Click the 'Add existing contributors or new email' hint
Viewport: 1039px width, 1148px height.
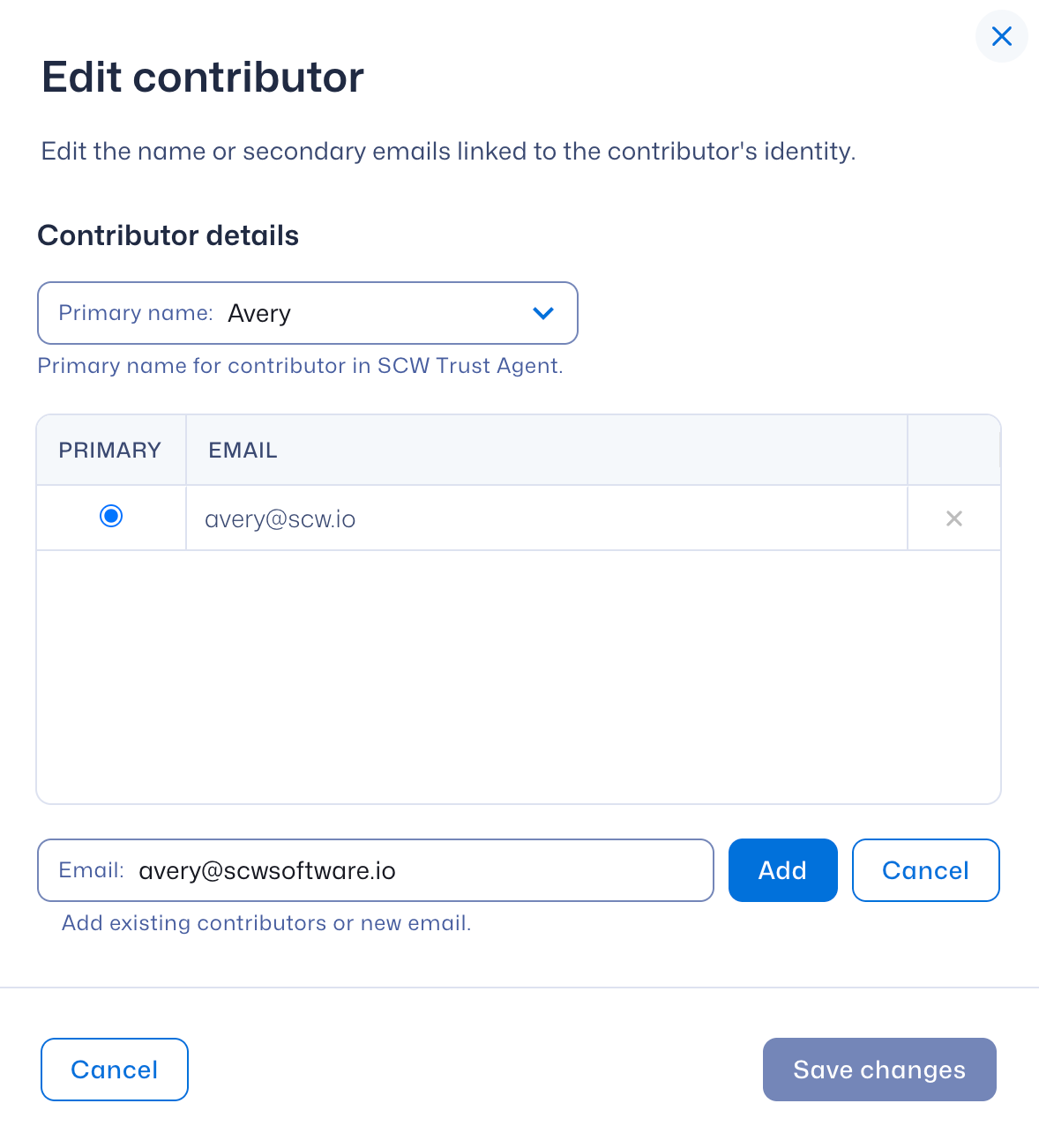click(x=266, y=923)
